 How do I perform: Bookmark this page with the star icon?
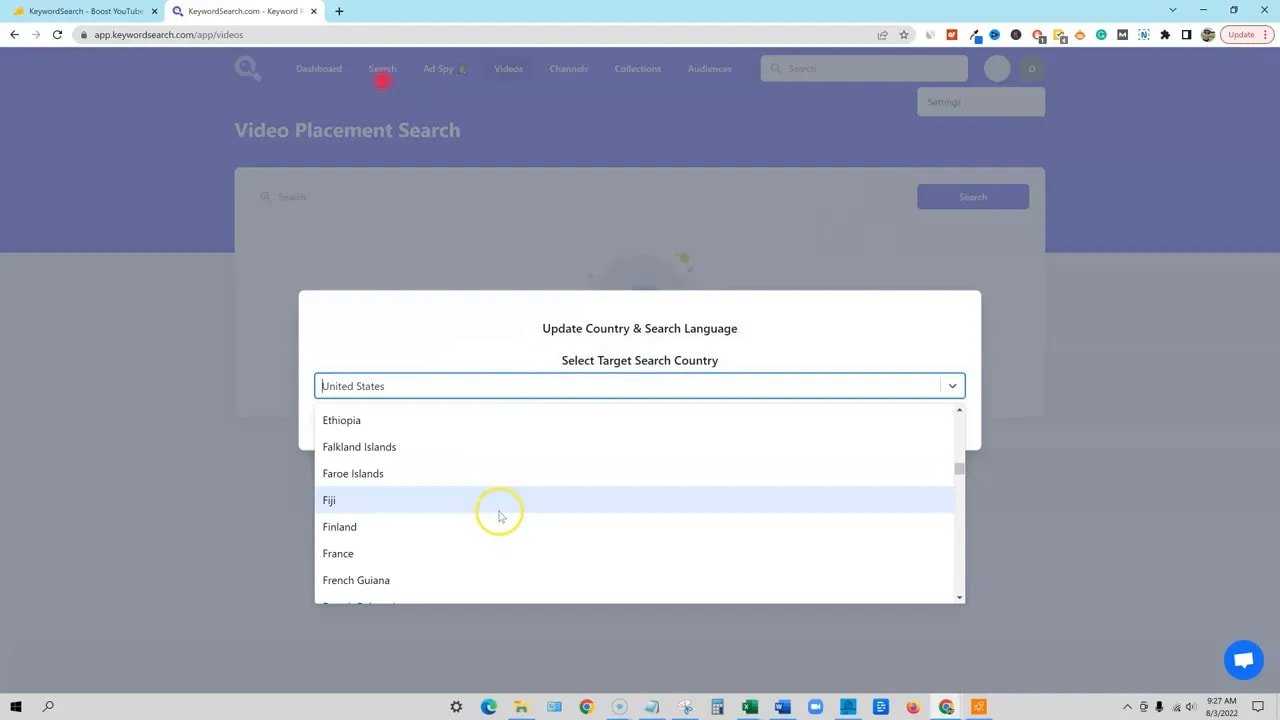click(904, 35)
